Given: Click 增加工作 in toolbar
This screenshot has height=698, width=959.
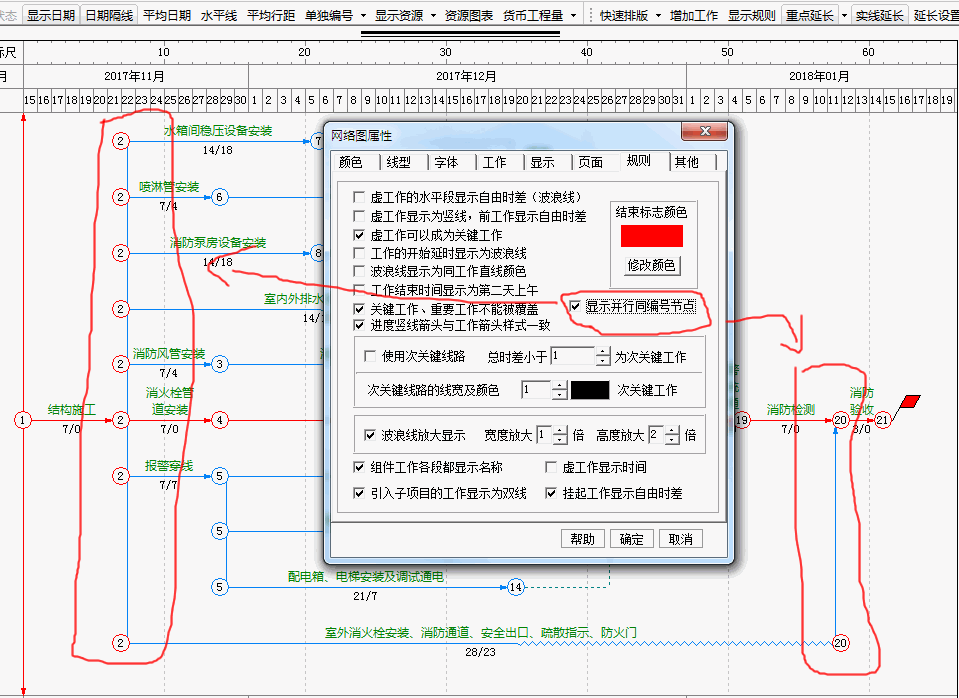Looking at the screenshot, I should (x=694, y=15).
